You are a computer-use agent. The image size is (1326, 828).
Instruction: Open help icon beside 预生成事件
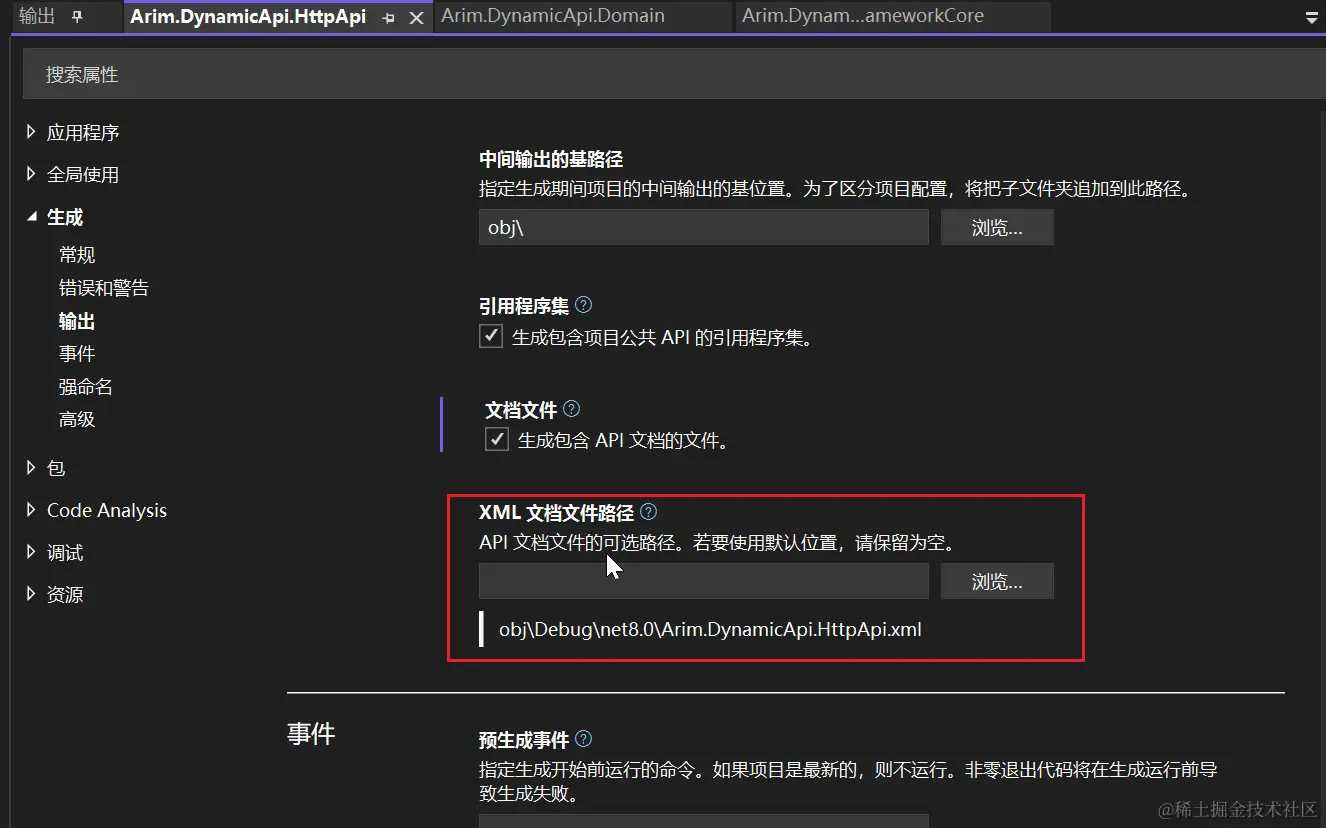coord(584,739)
